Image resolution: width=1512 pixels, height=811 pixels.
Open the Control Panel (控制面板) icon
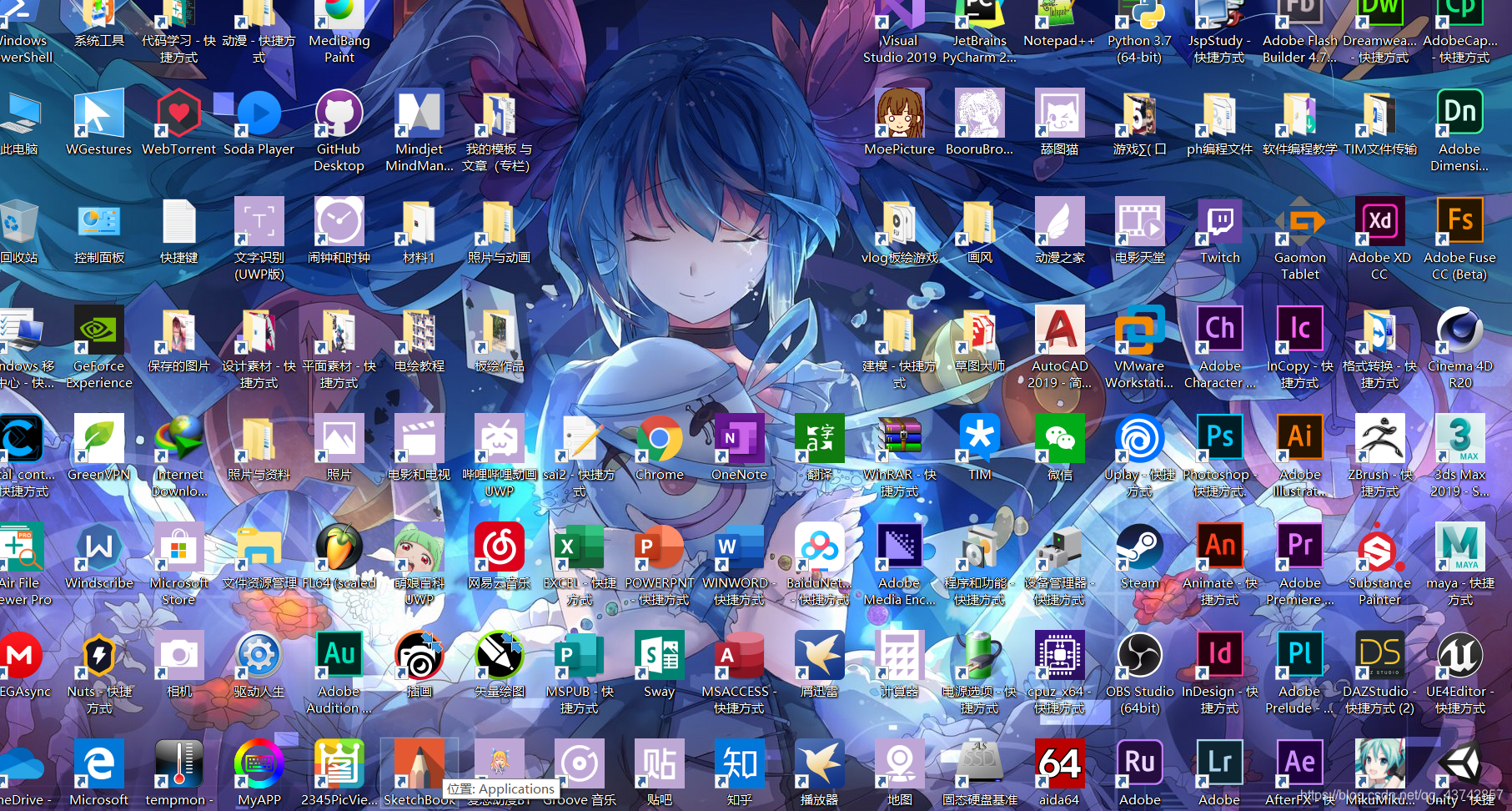[98, 222]
